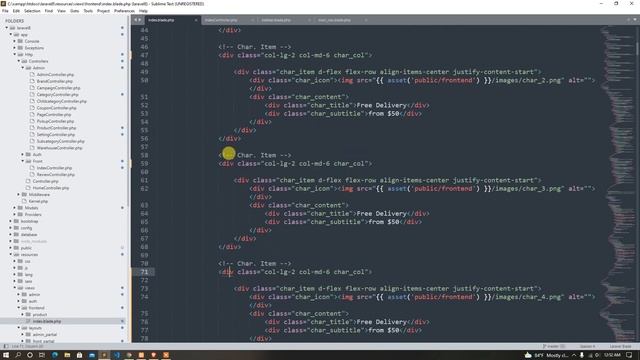Toggle the sidebar icon in the status bar
Screen dimensions: 640x360
[x=6, y=346]
